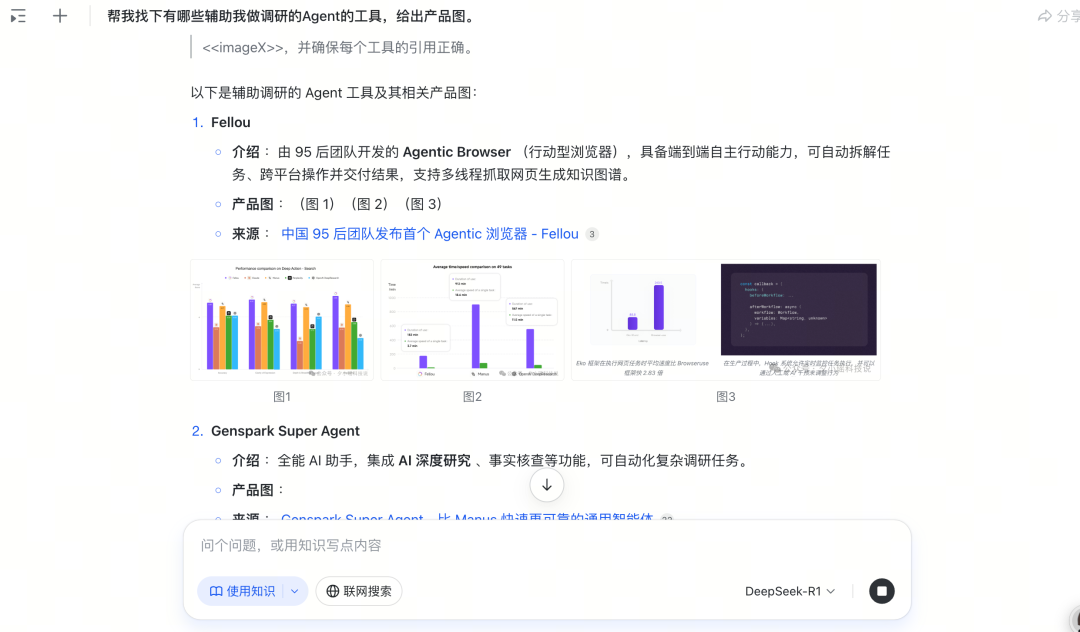Image resolution: width=1080 pixels, height=632 pixels.
Task: Toggle 联网搜索 web search
Action: pyautogui.click(x=359, y=591)
